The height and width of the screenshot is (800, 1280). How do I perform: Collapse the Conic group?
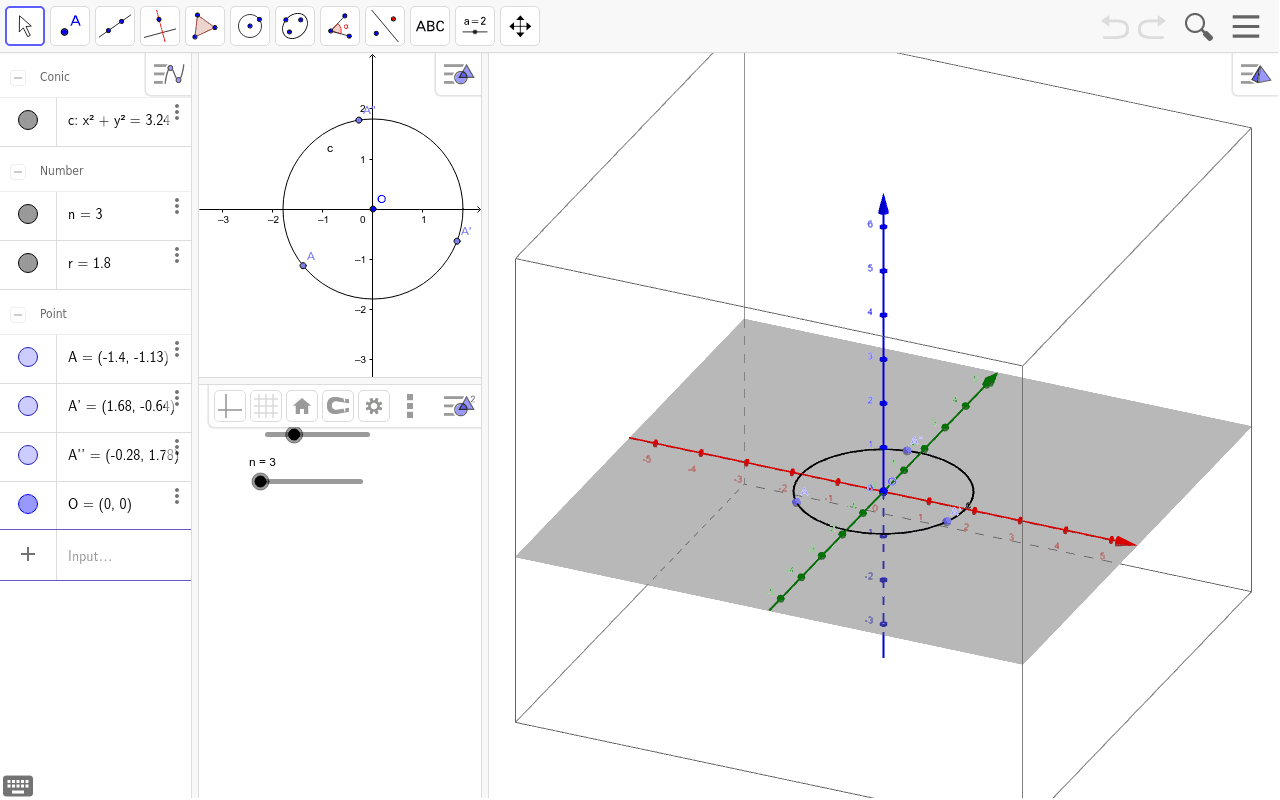(x=18, y=77)
